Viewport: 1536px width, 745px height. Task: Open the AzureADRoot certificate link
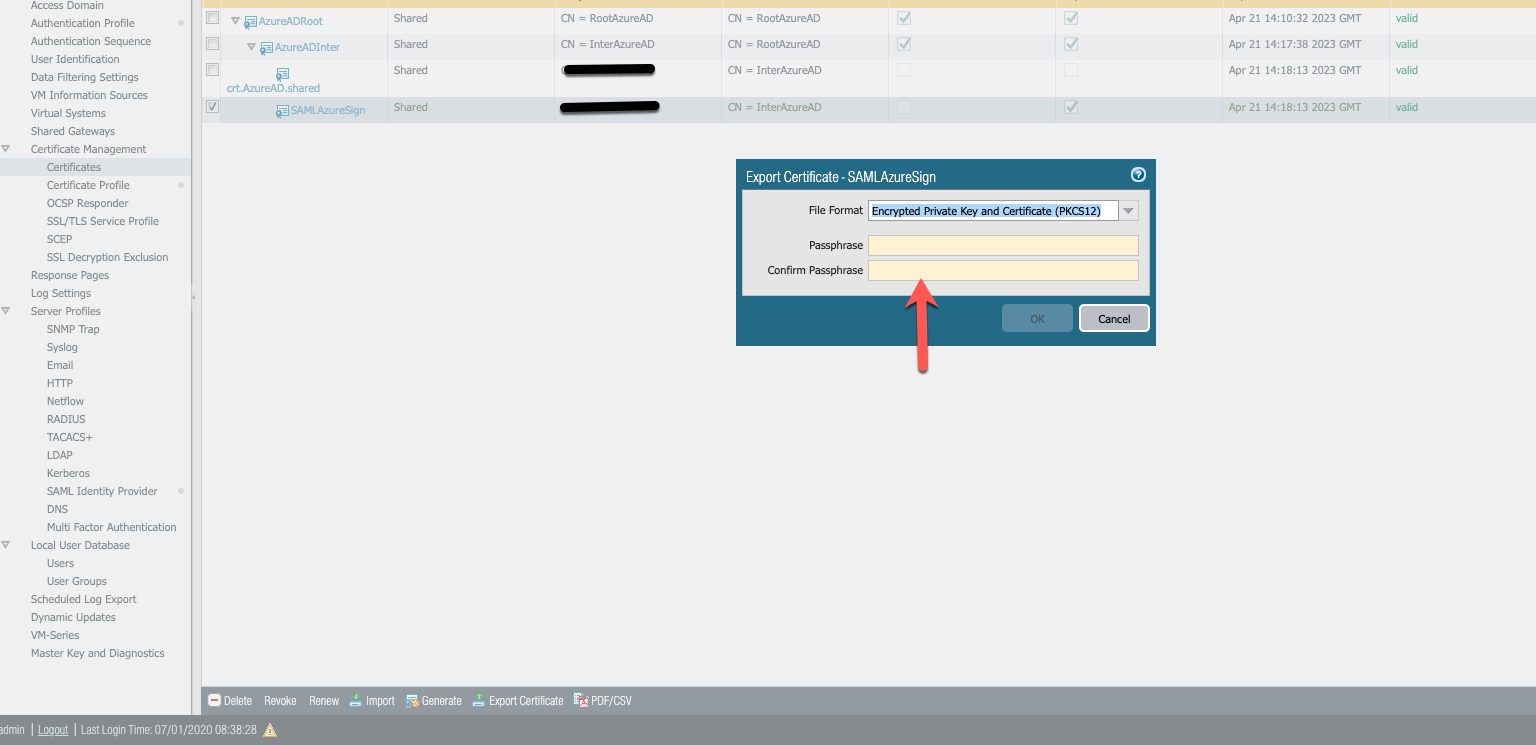click(291, 21)
